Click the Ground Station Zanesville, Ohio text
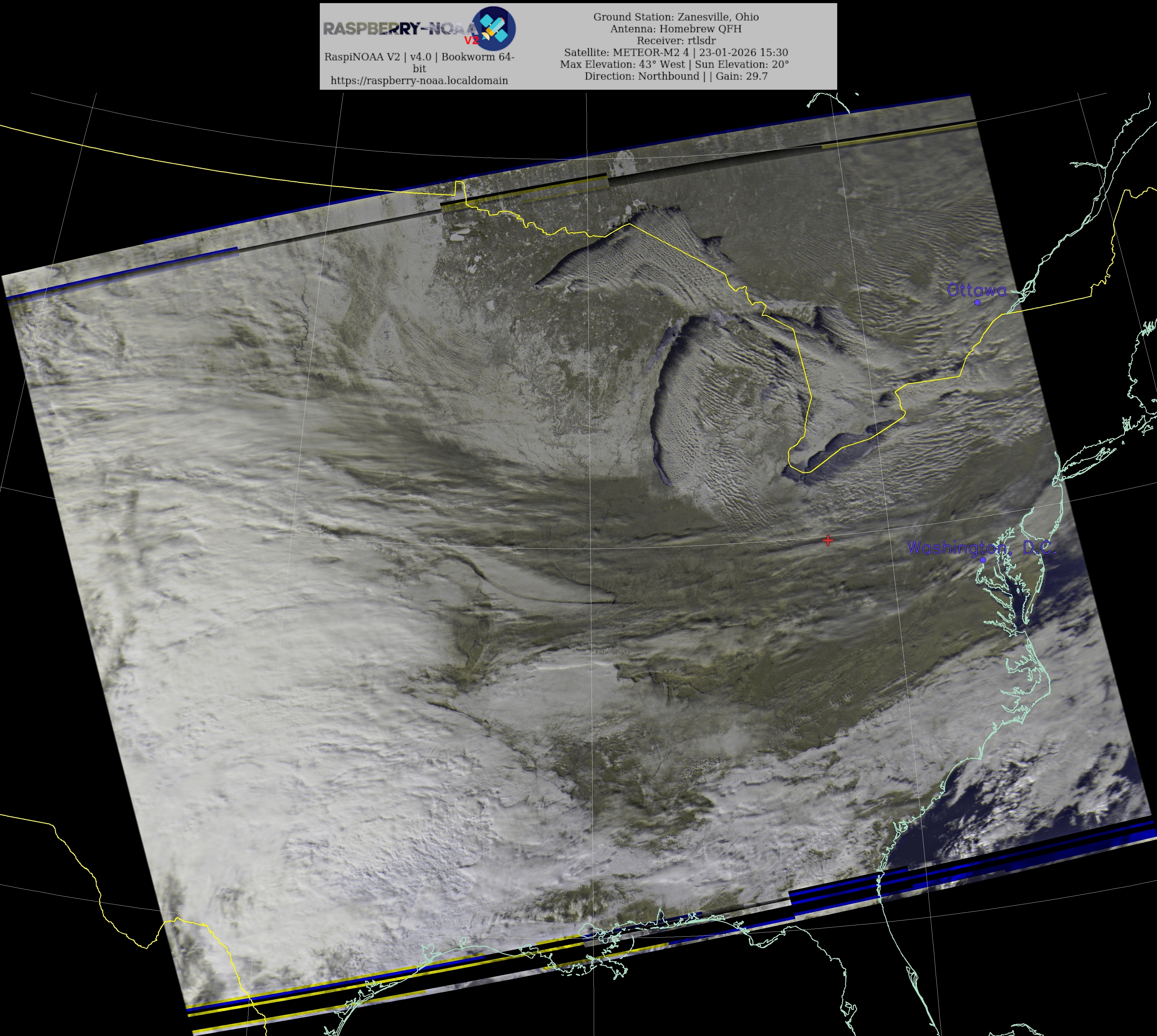1157x1036 pixels. point(676,17)
